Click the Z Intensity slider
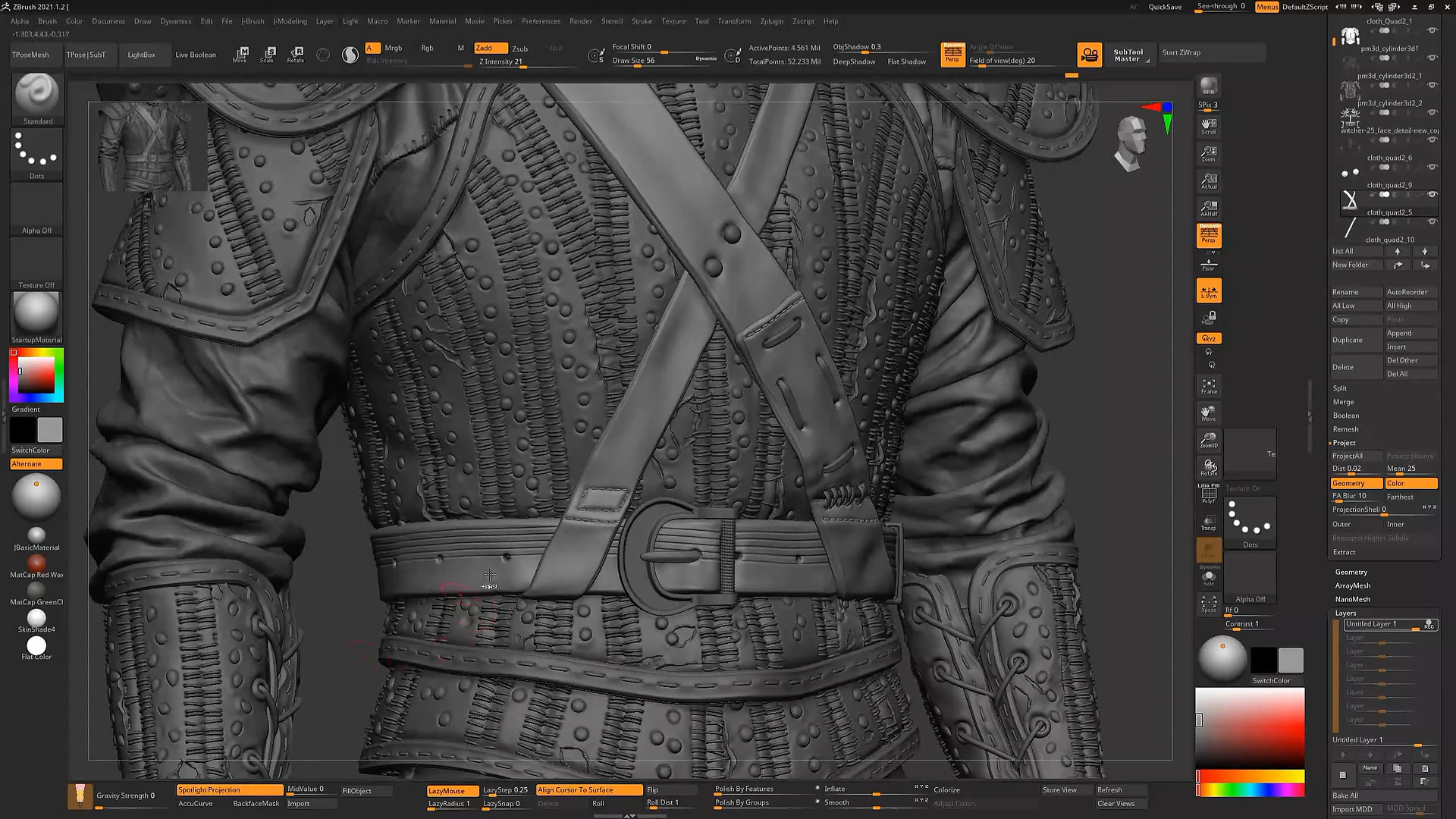The image size is (1456, 819). (x=500, y=62)
